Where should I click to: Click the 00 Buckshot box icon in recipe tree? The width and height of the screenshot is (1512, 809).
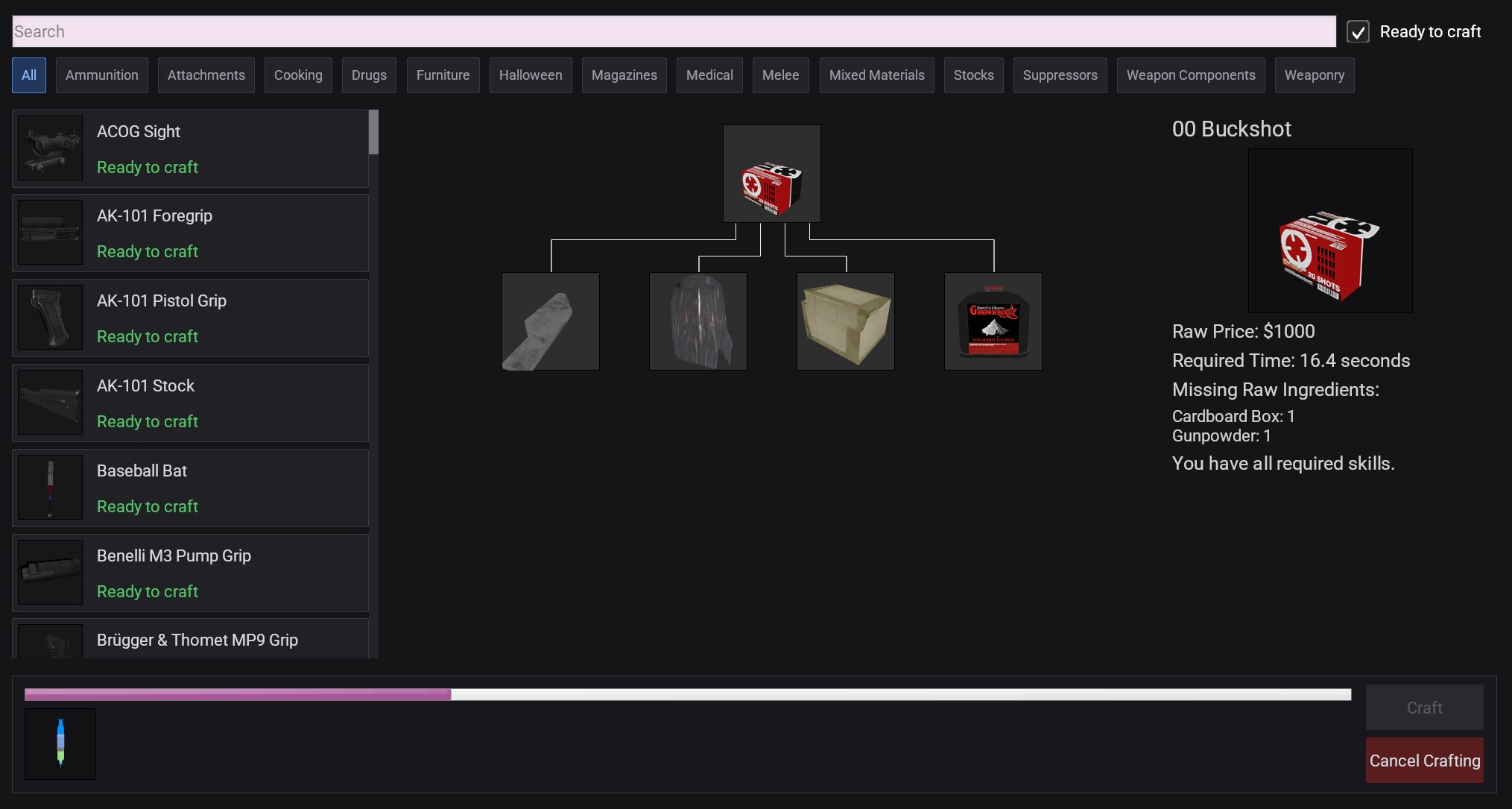pos(771,174)
